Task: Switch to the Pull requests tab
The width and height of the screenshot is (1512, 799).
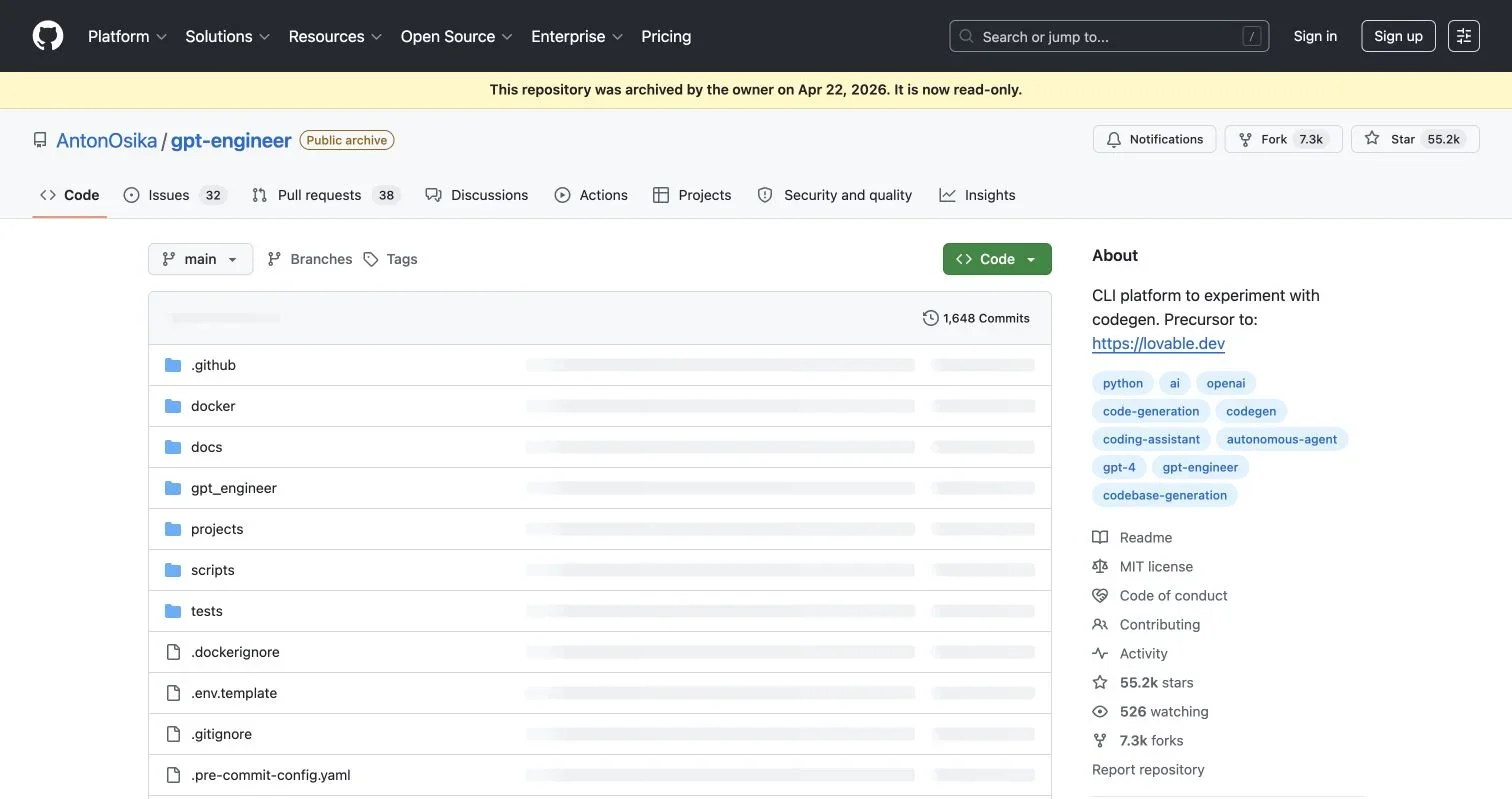Action: click(x=326, y=195)
